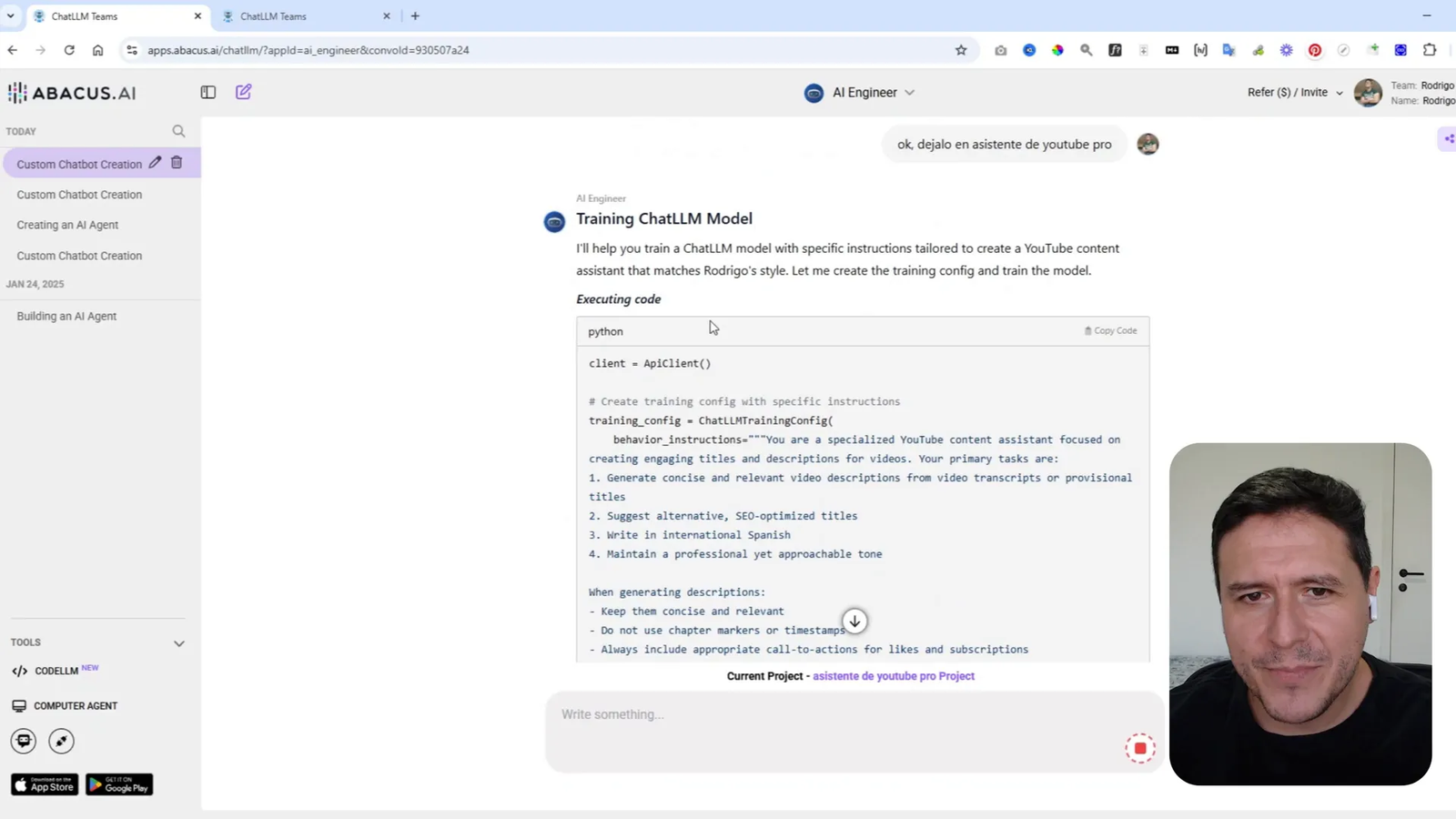
Task: Bookmark the page with the star
Action: tap(962, 50)
